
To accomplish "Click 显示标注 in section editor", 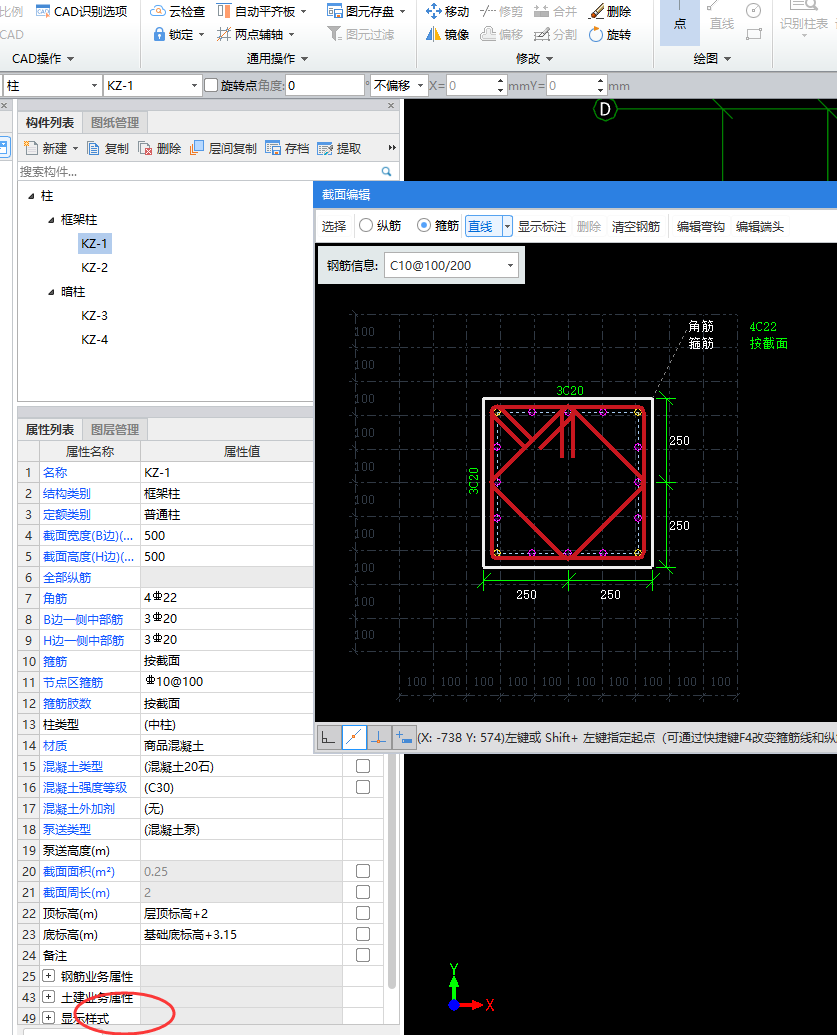I will [x=541, y=226].
